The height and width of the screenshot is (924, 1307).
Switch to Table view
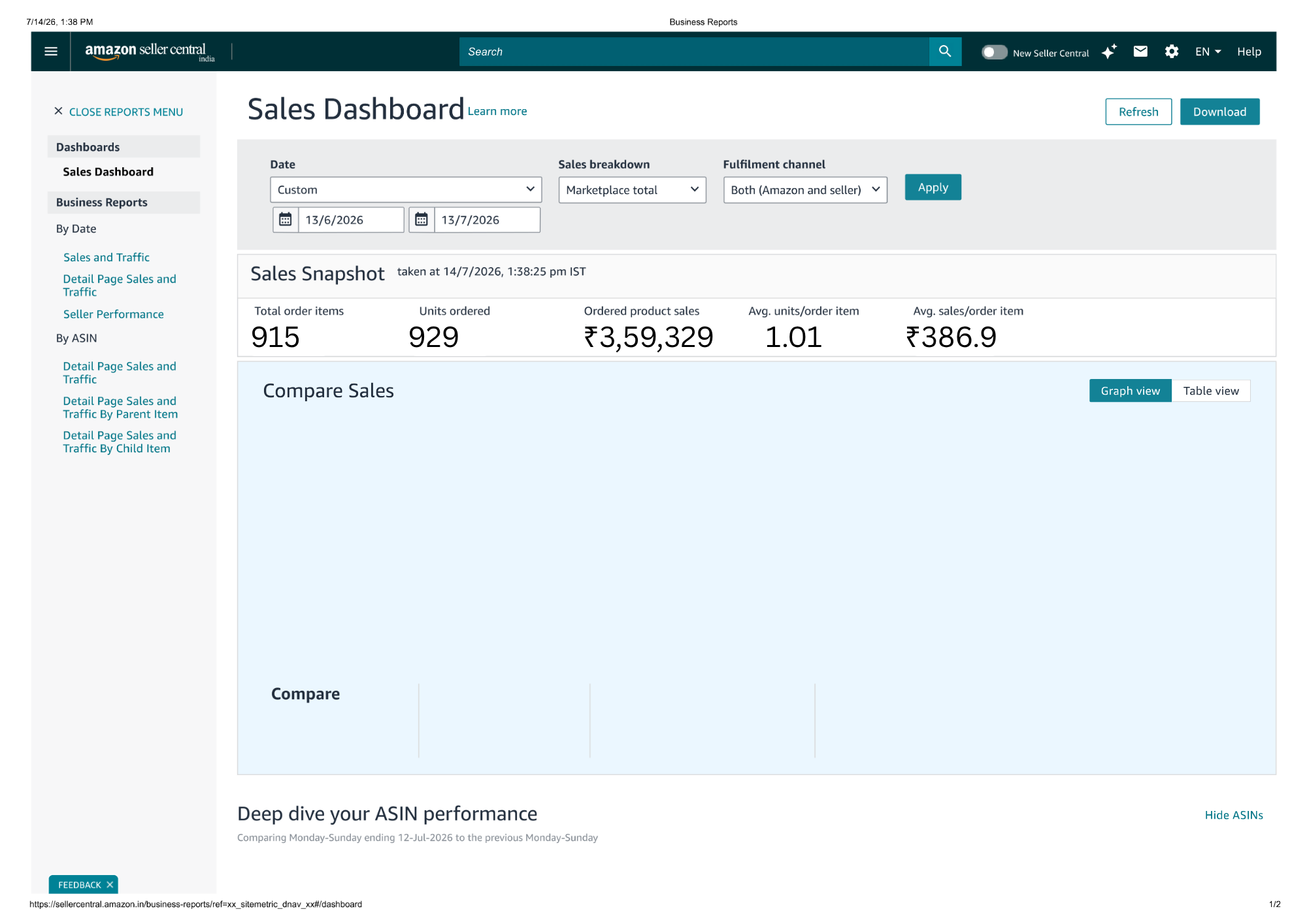(x=1211, y=391)
